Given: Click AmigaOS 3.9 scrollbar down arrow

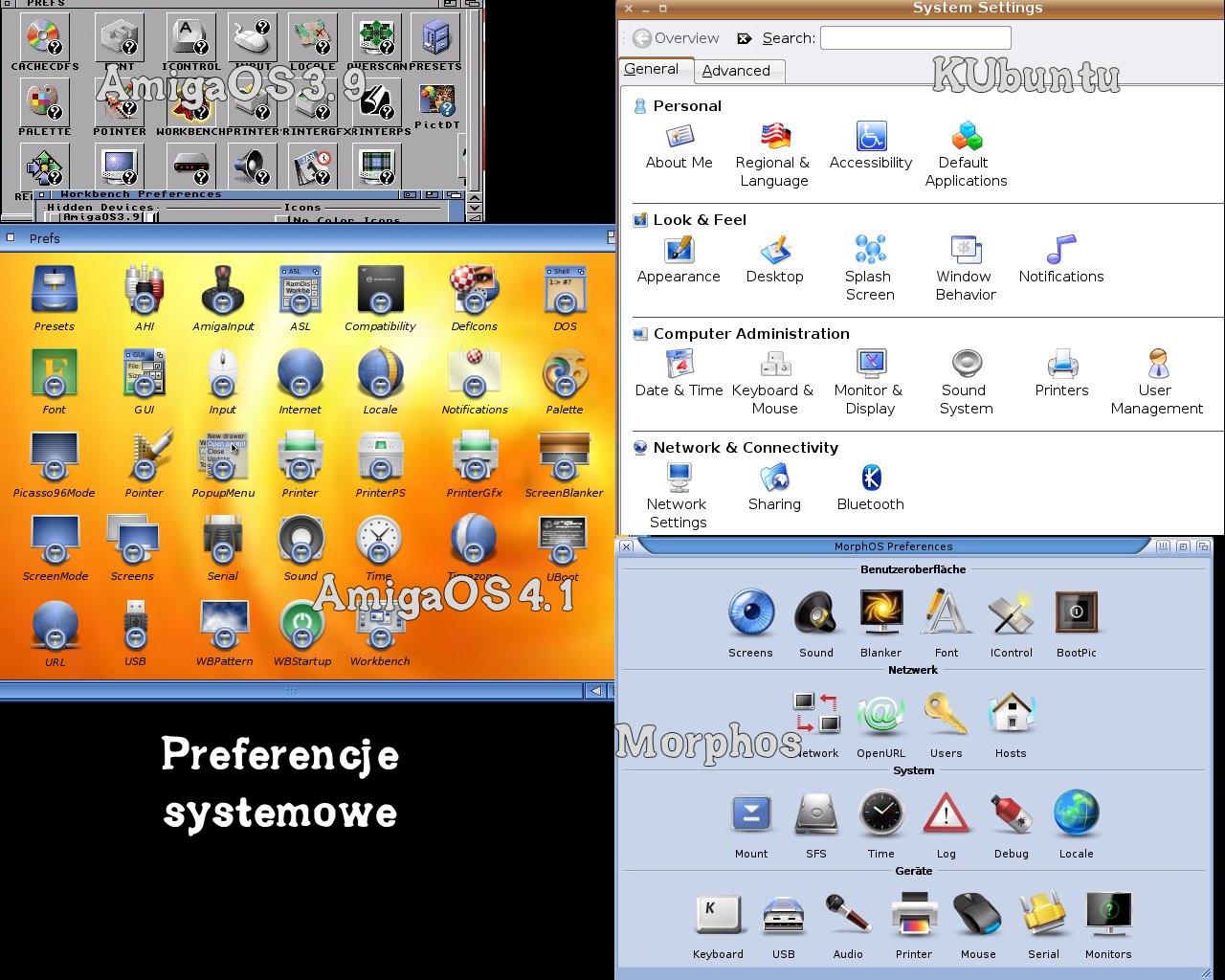Looking at the screenshot, I should pos(475,207).
